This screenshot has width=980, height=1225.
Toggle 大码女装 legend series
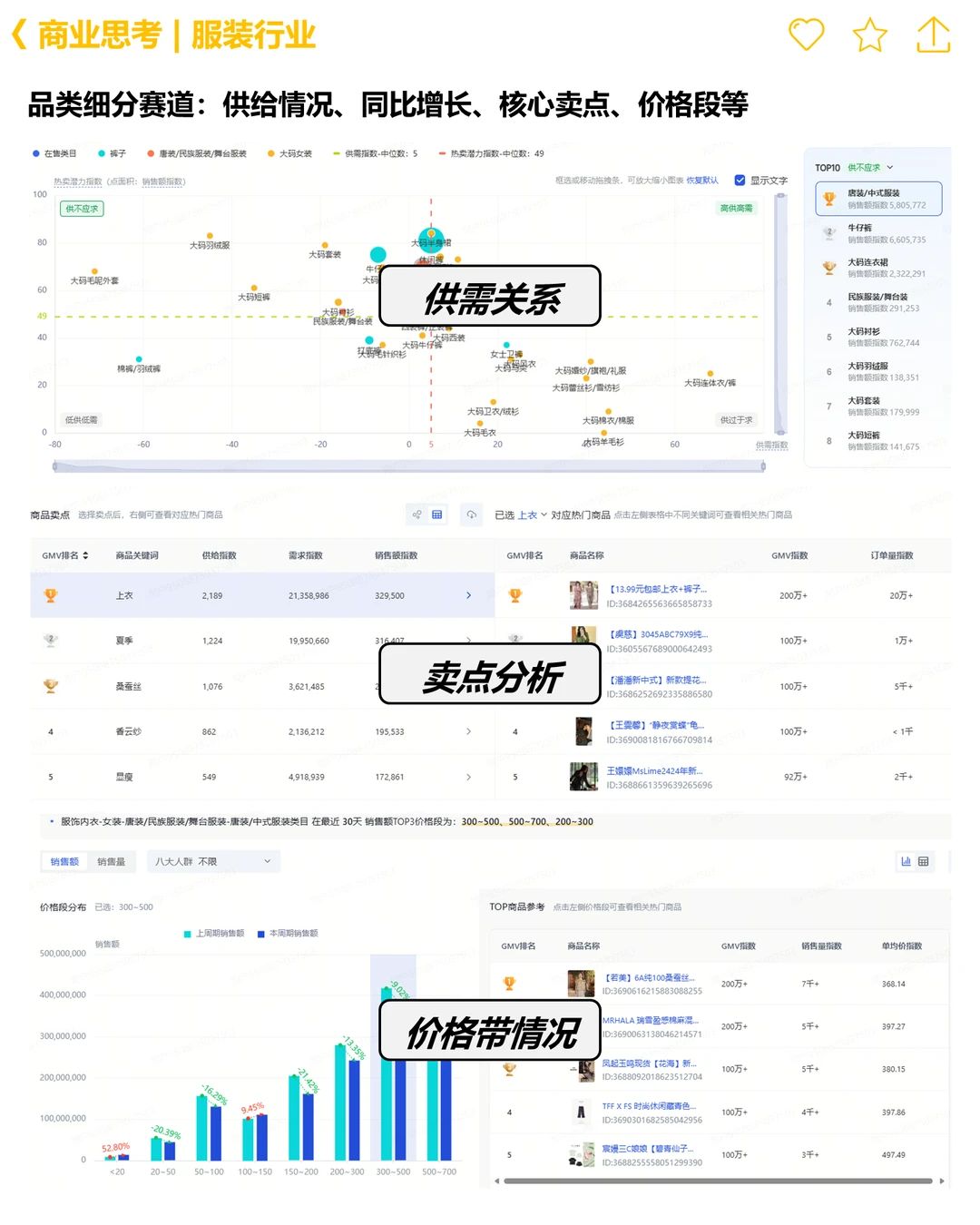coord(289,153)
